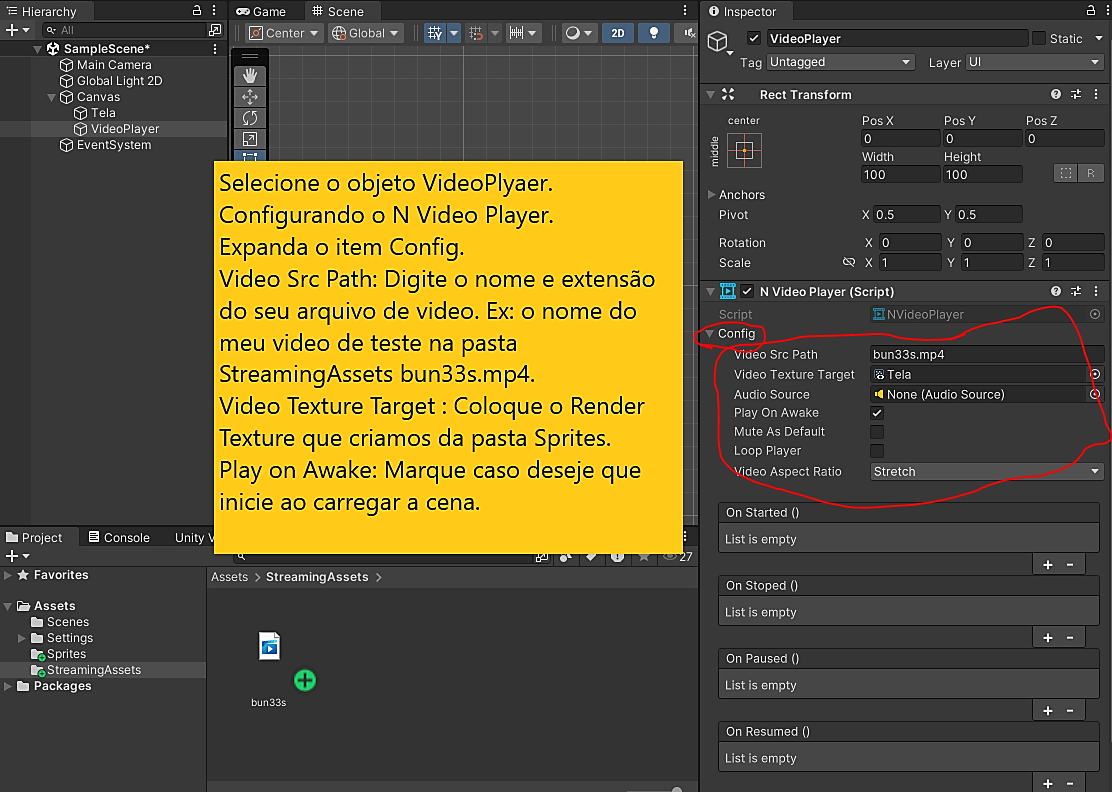Click the blueprint mode button
Image resolution: width=1112 pixels, height=792 pixels.
click(1066, 173)
